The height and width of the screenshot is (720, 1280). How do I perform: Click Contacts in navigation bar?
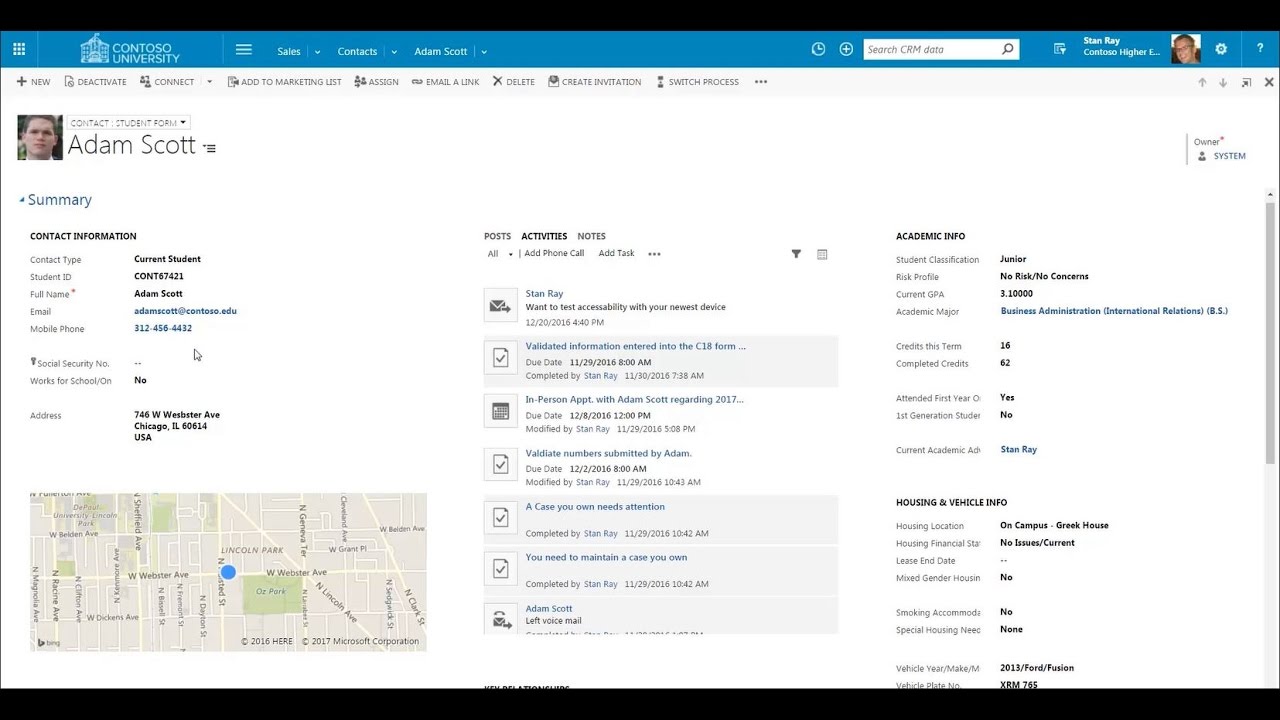[357, 51]
